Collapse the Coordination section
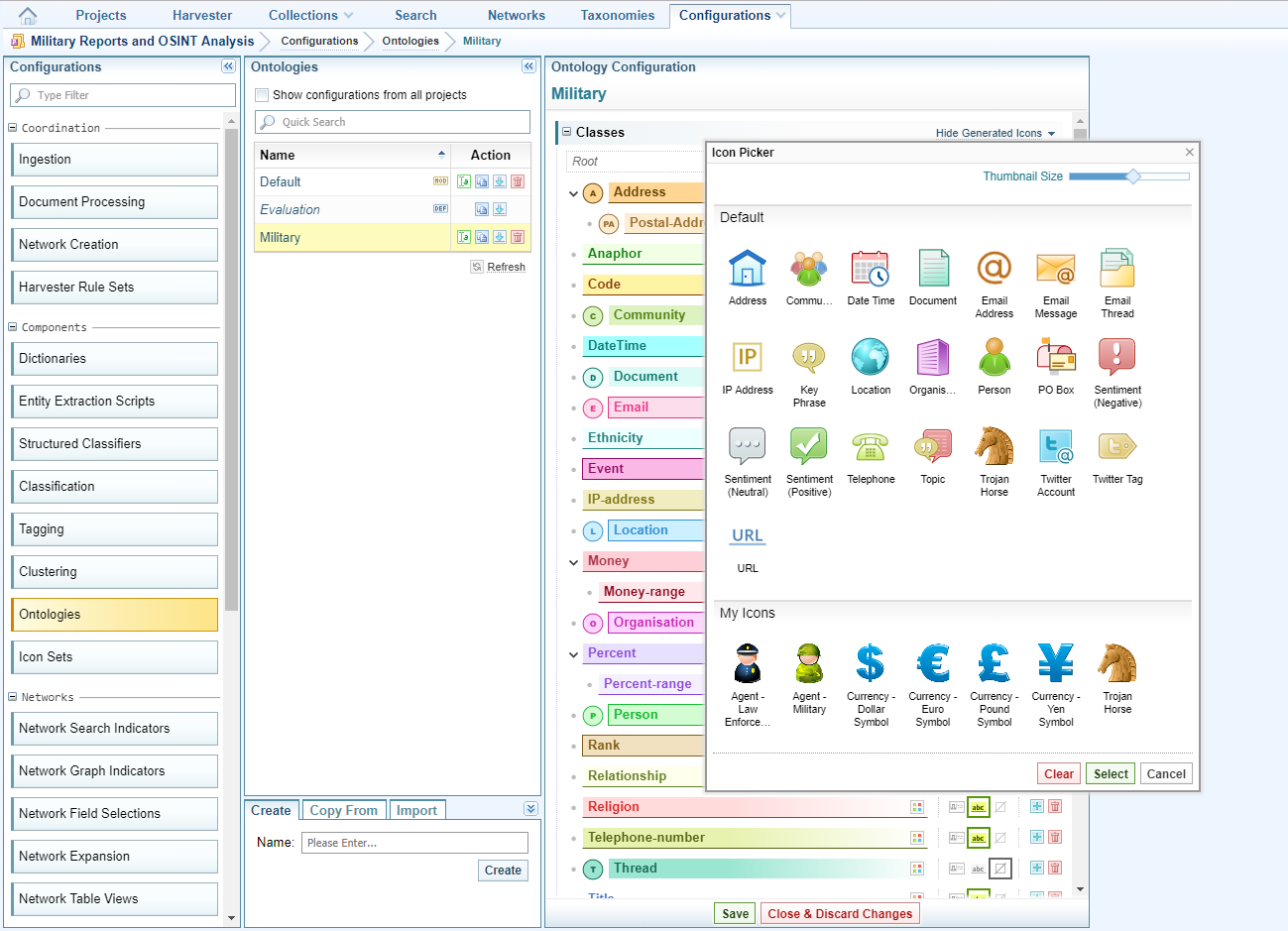This screenshot has height=931, width=1288. 13,128
